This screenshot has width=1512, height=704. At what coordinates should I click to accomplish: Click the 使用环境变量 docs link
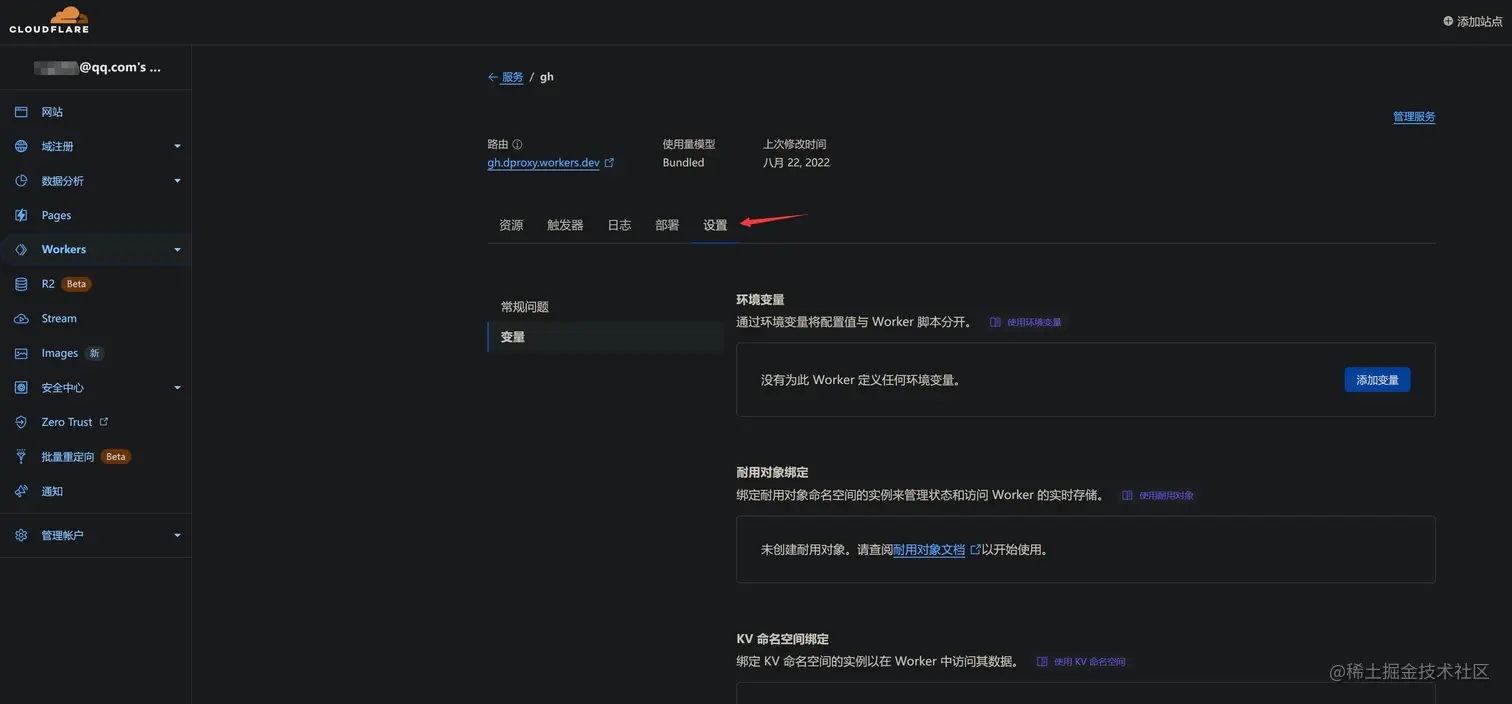click(1034, 322)
